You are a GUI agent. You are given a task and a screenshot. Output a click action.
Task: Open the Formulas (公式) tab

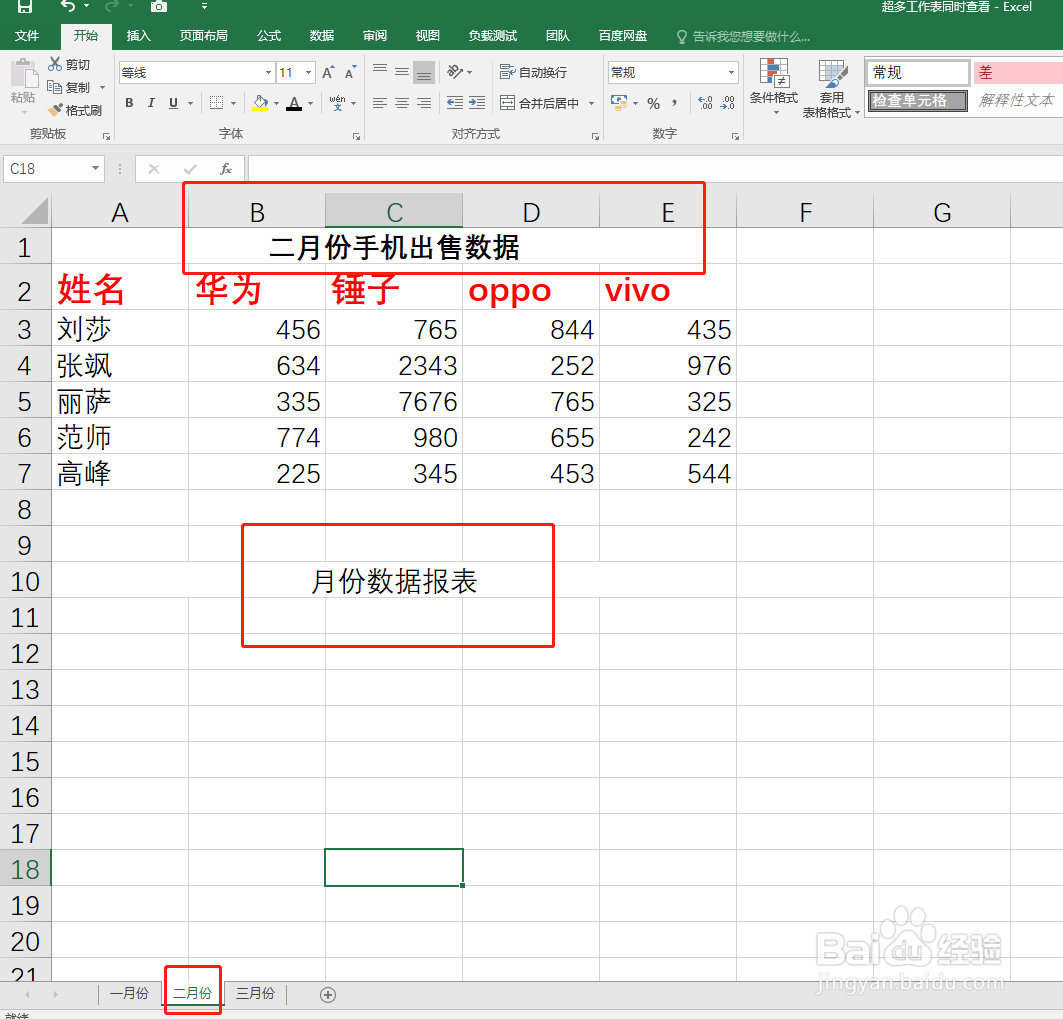pos(268,36)
